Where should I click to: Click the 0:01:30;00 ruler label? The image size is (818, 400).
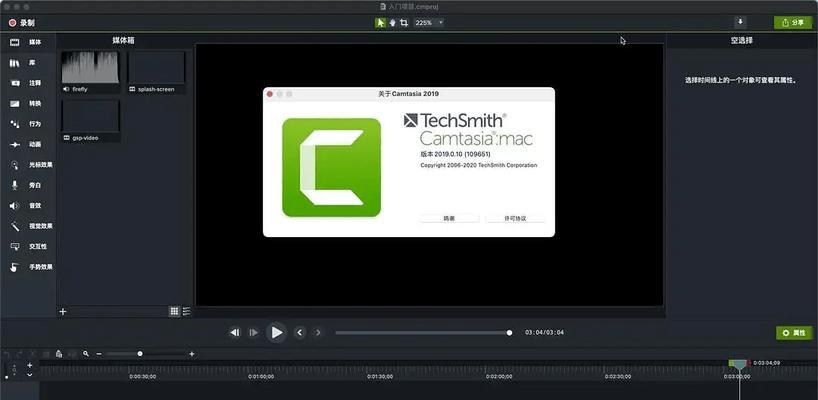[x=380, y=376]
